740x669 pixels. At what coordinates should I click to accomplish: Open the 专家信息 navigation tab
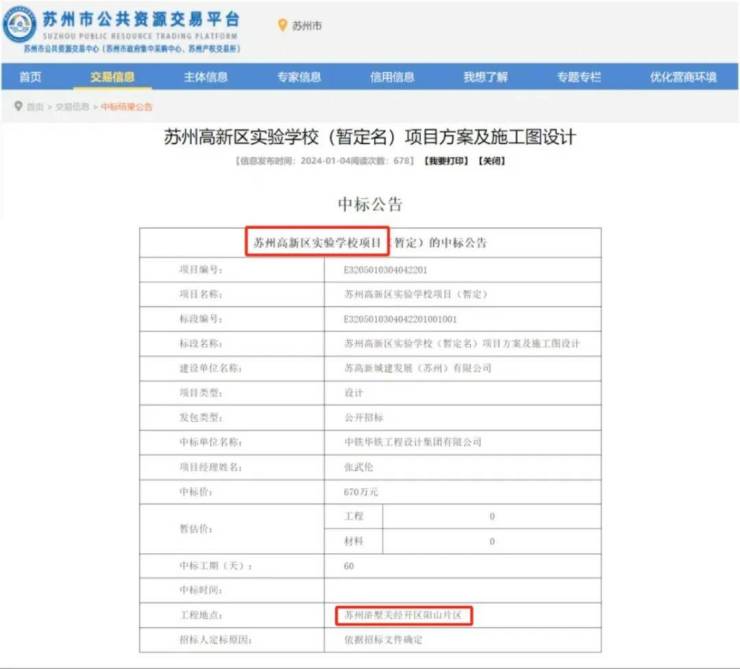pos(299,77)
